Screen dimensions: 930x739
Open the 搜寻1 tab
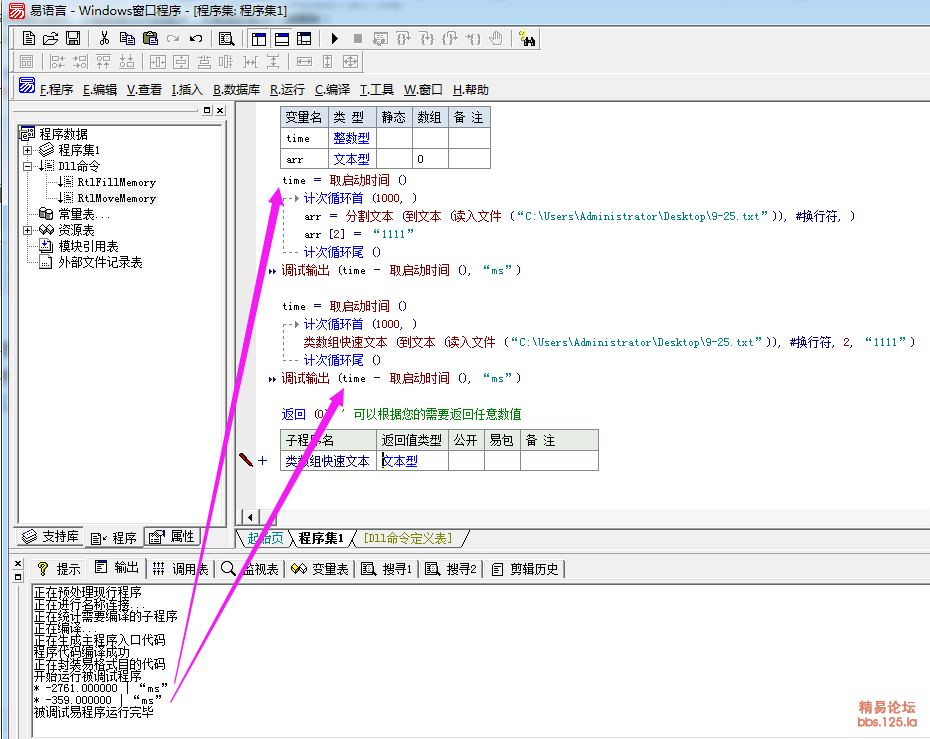(386, 569)
